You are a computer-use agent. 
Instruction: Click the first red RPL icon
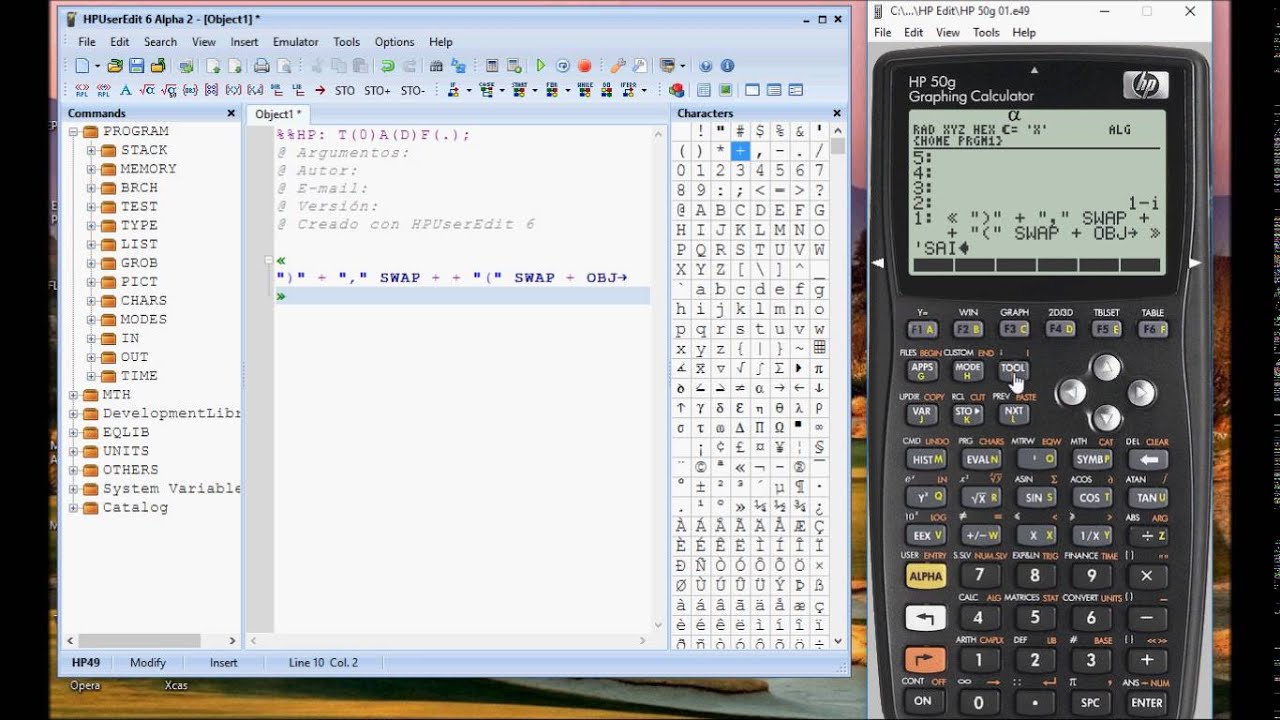[82, 90]
